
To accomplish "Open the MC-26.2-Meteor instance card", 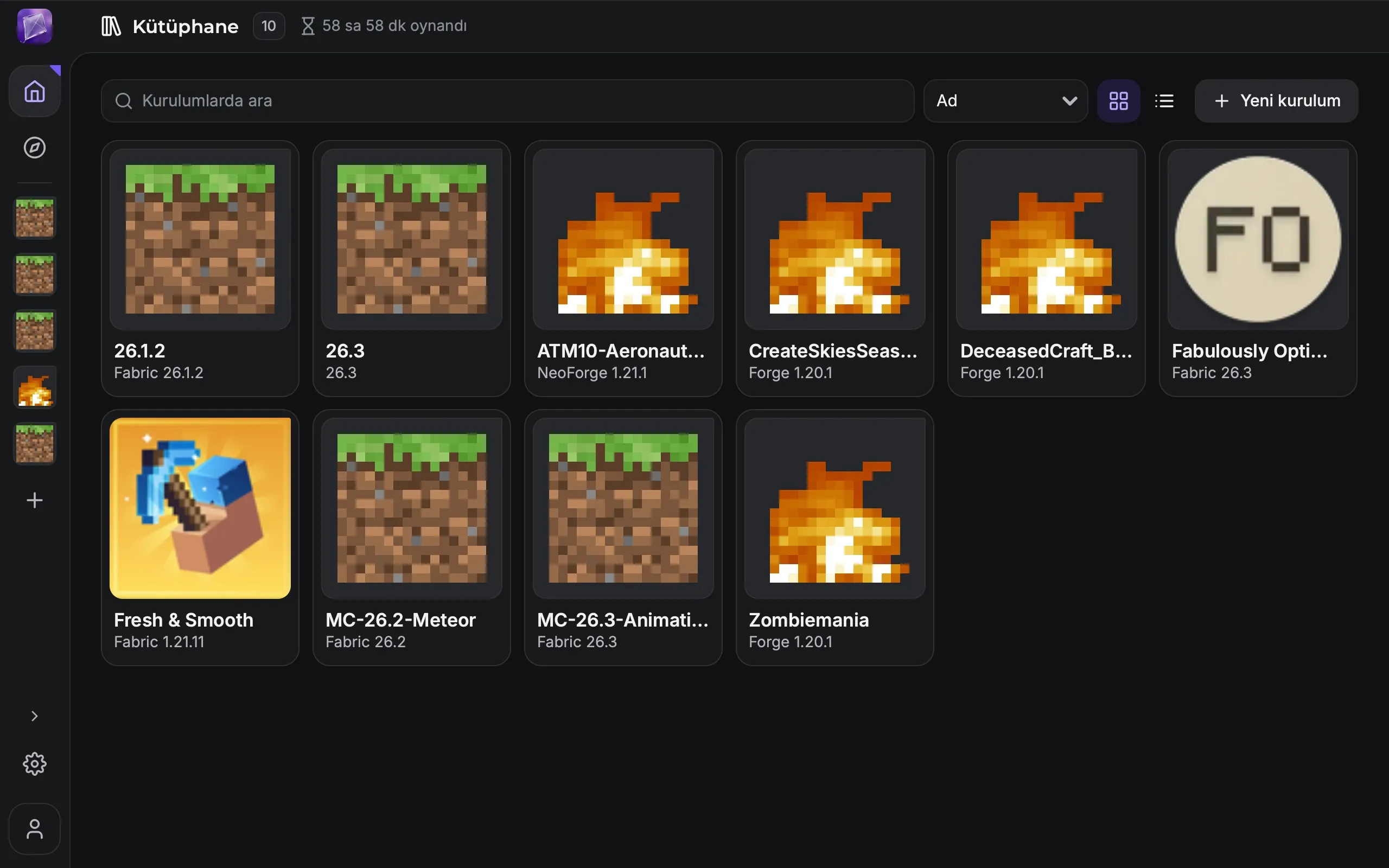I will (411, 537).
